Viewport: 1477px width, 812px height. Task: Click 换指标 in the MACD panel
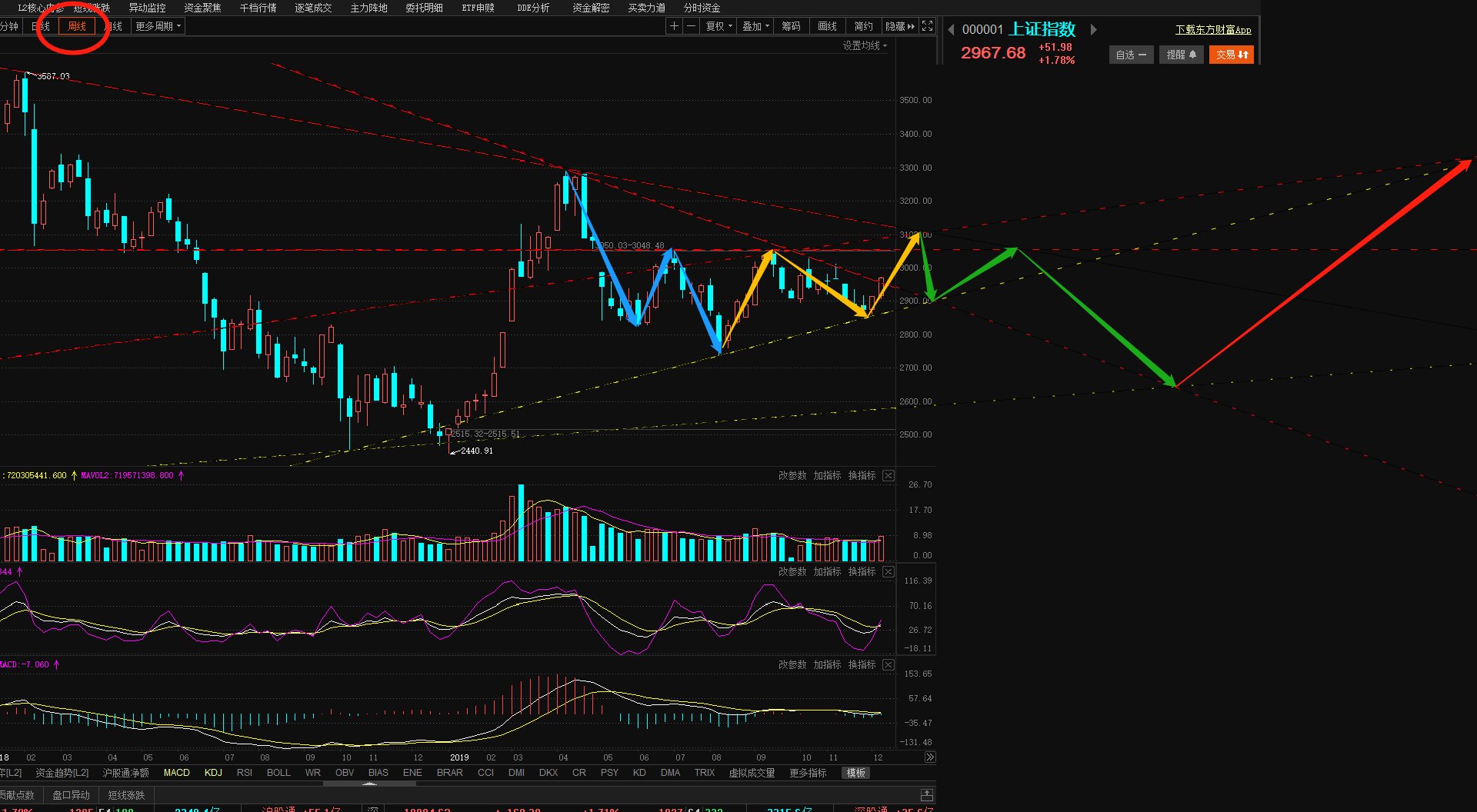coord(862,665)
